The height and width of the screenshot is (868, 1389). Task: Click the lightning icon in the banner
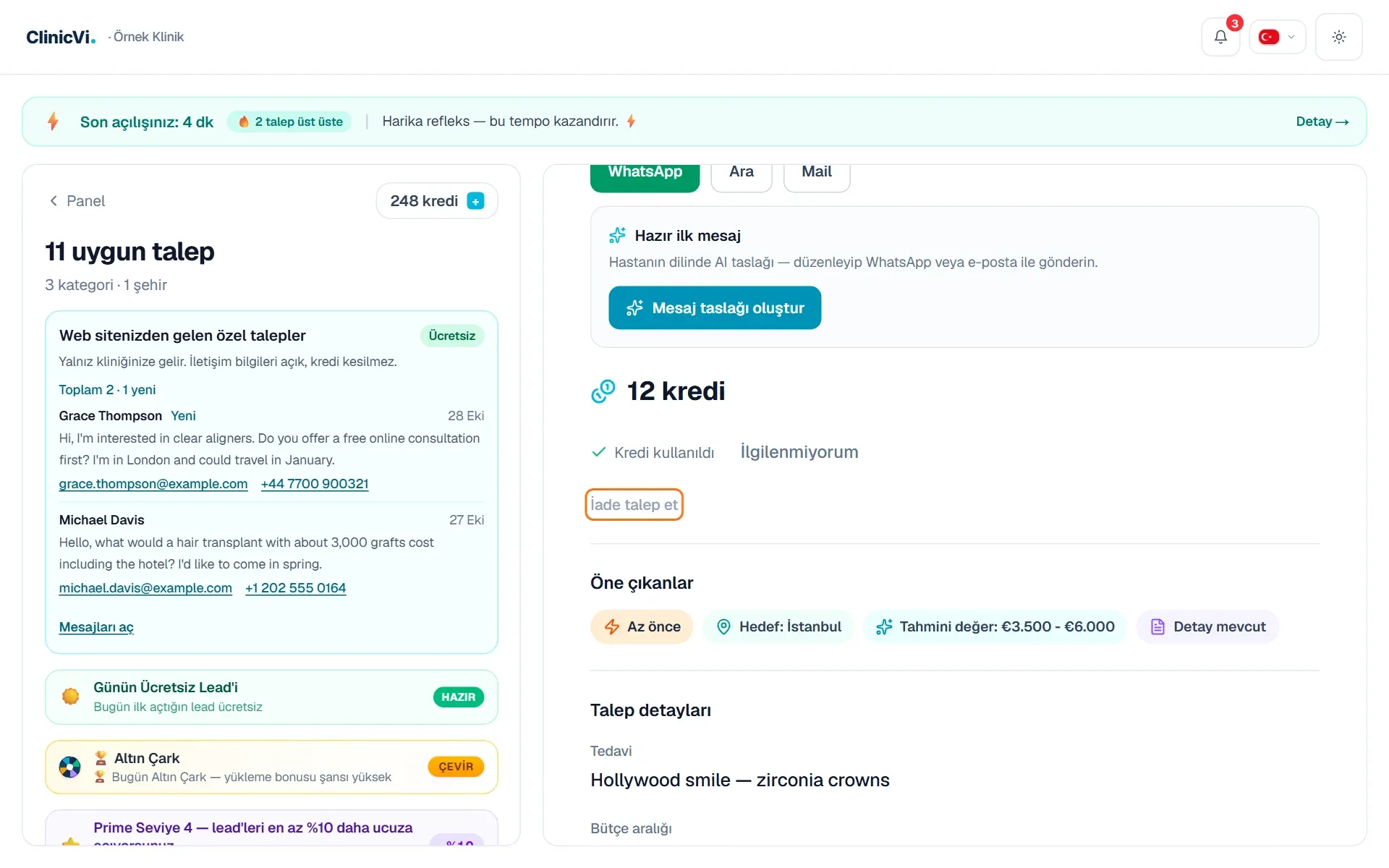coord(53,122)
